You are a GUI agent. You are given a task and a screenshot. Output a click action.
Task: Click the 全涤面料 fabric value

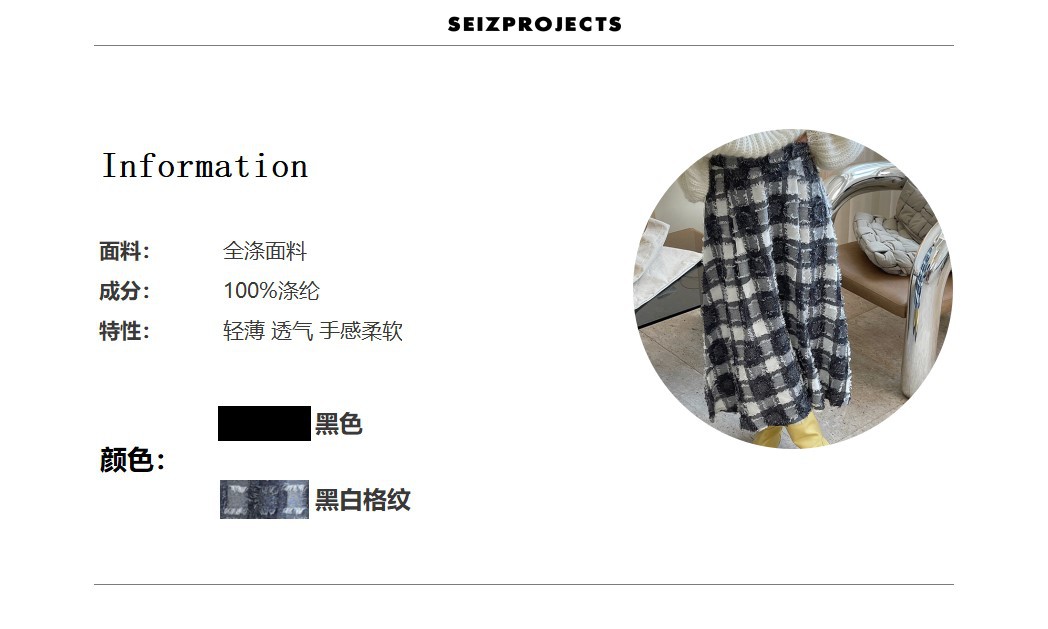tap(265, 251)
